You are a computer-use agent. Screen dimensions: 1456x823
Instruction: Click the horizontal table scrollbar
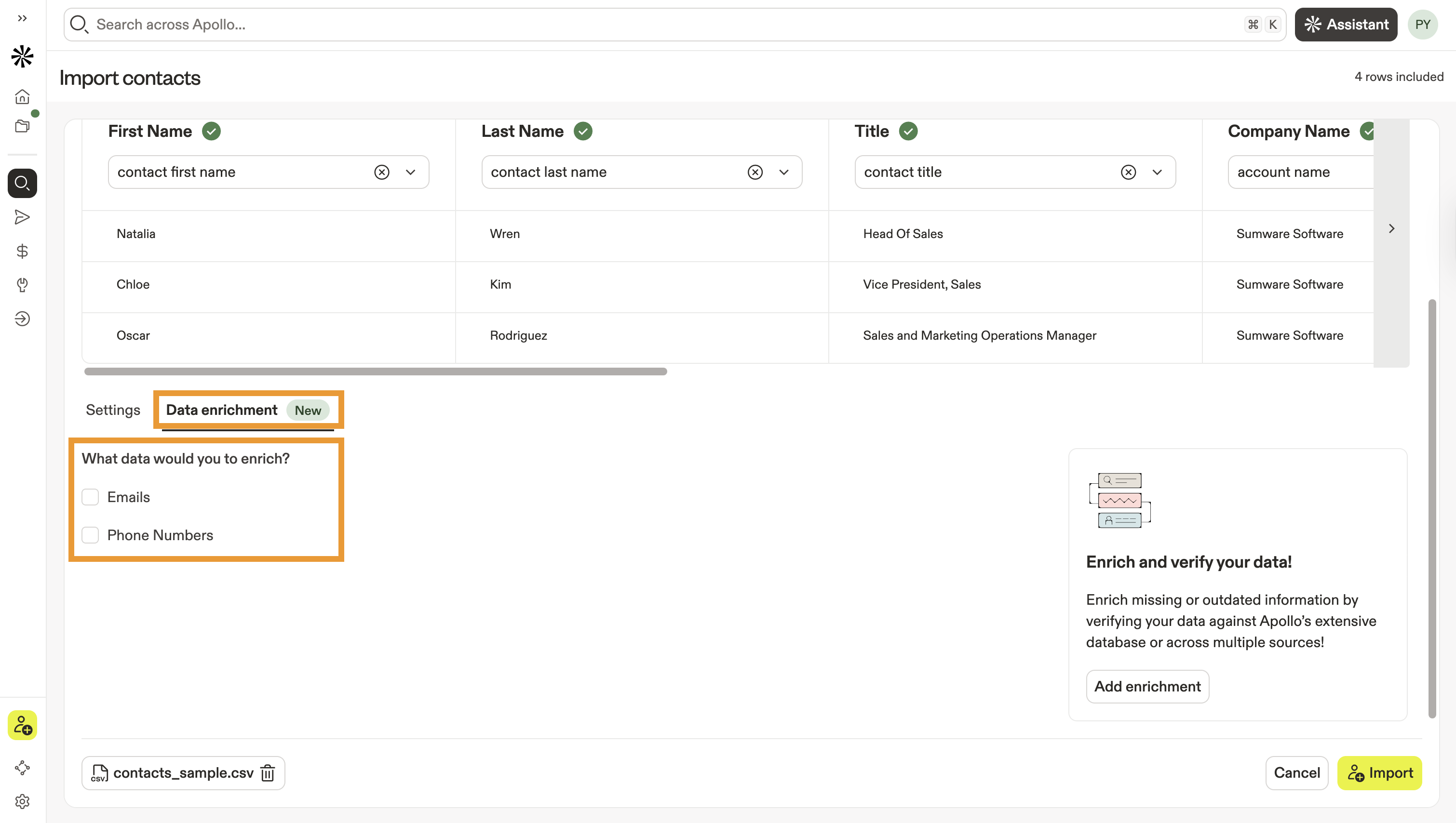pyautogui.click(x=376, y=372)
